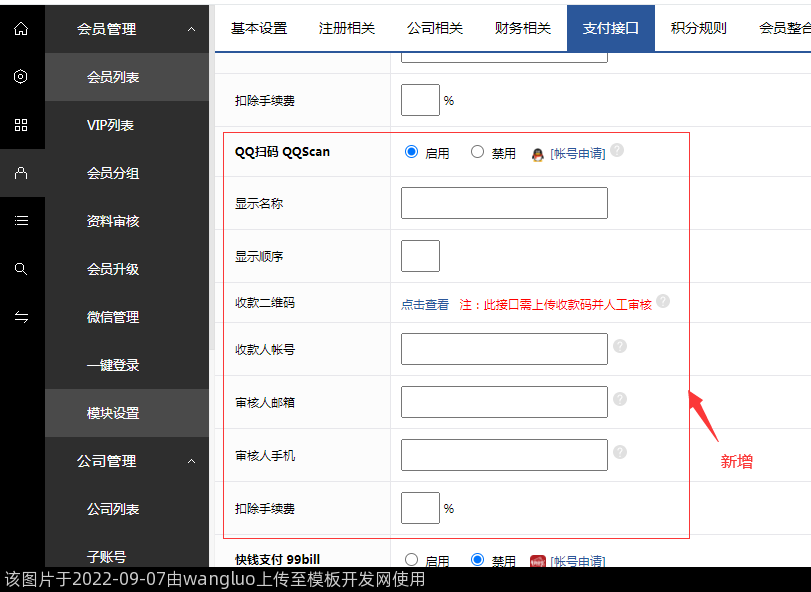Select the four-squares grid icon in rail
The height and width of the screenshot is (592, 811).
coord(21,125)
